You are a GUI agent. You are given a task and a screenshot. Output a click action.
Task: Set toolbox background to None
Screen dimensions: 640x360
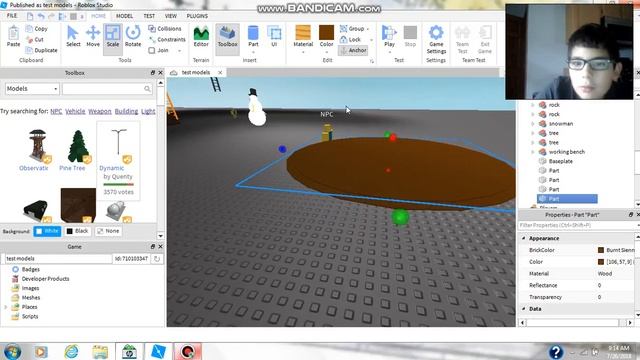coord(108,231)
